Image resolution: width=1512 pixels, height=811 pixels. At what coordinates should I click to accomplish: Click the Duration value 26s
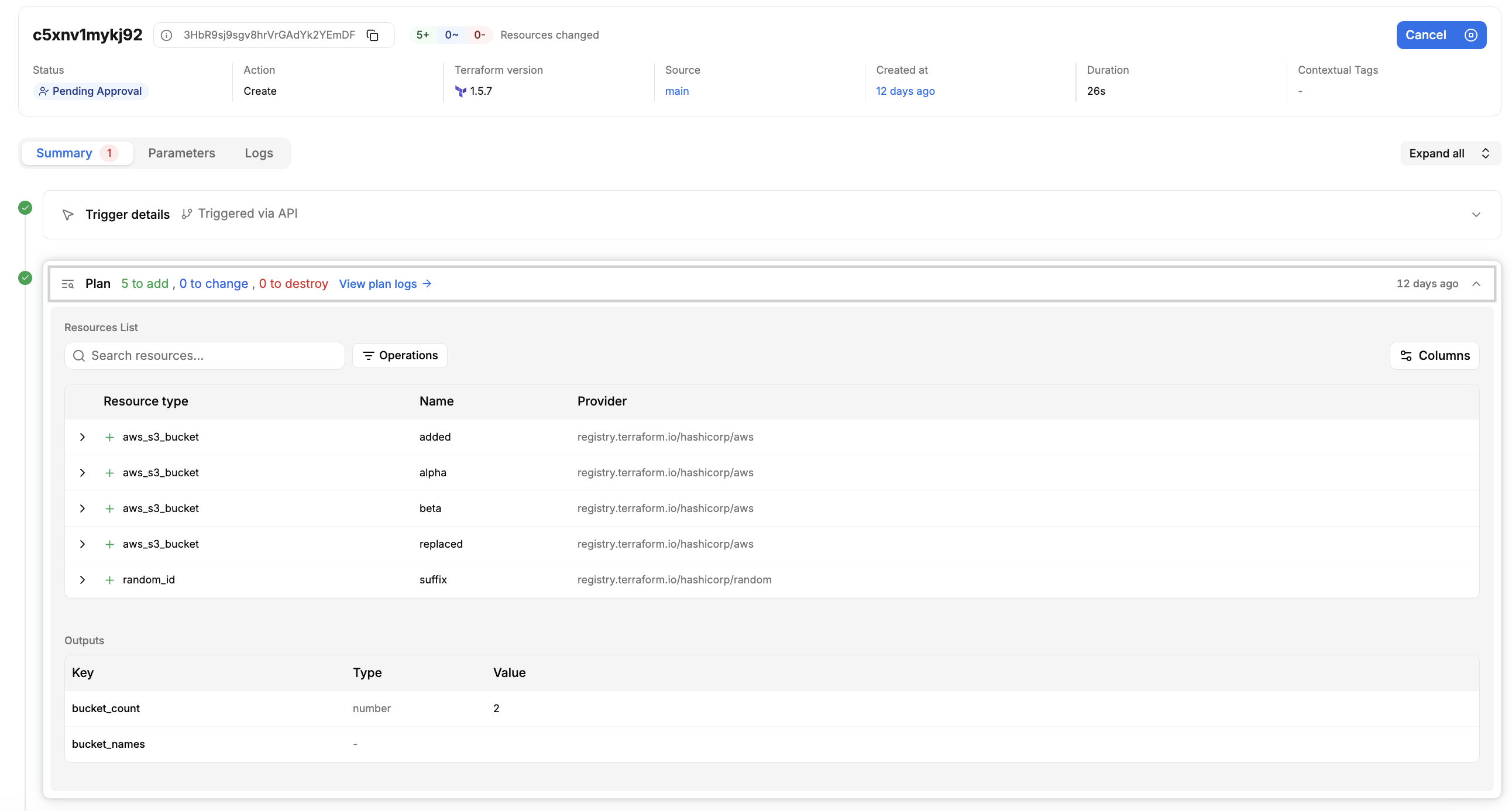[x=1096, y=91]
